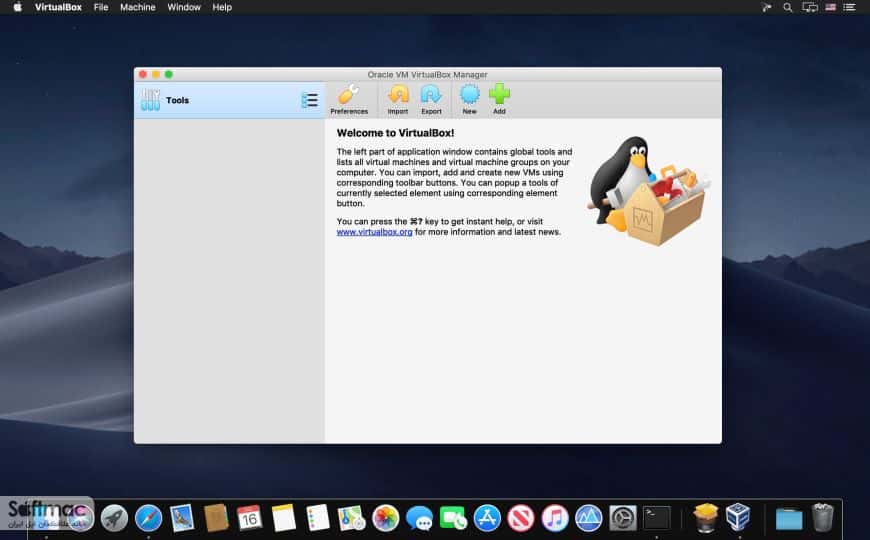
Task: Click the status icon left of Spotlight
Action: click(766, 7)
